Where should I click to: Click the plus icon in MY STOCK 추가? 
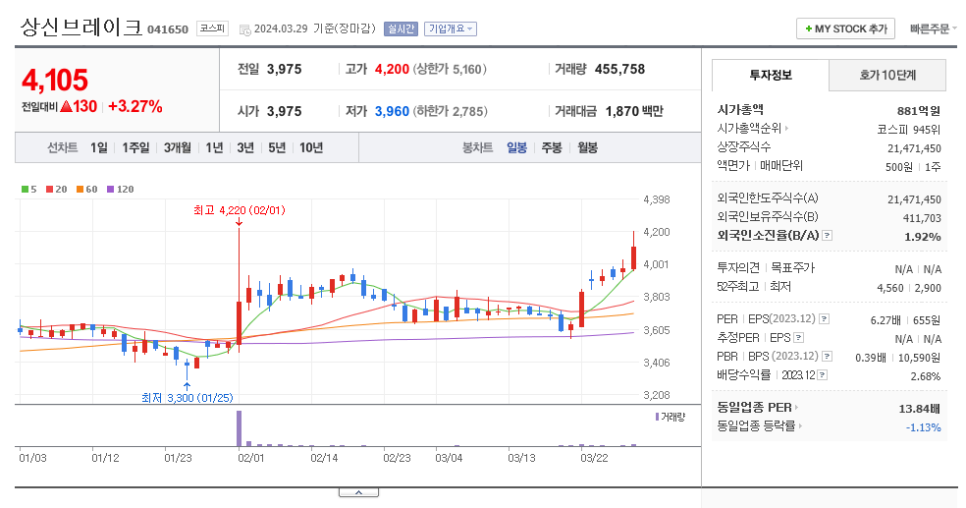(x=808, y=29)
